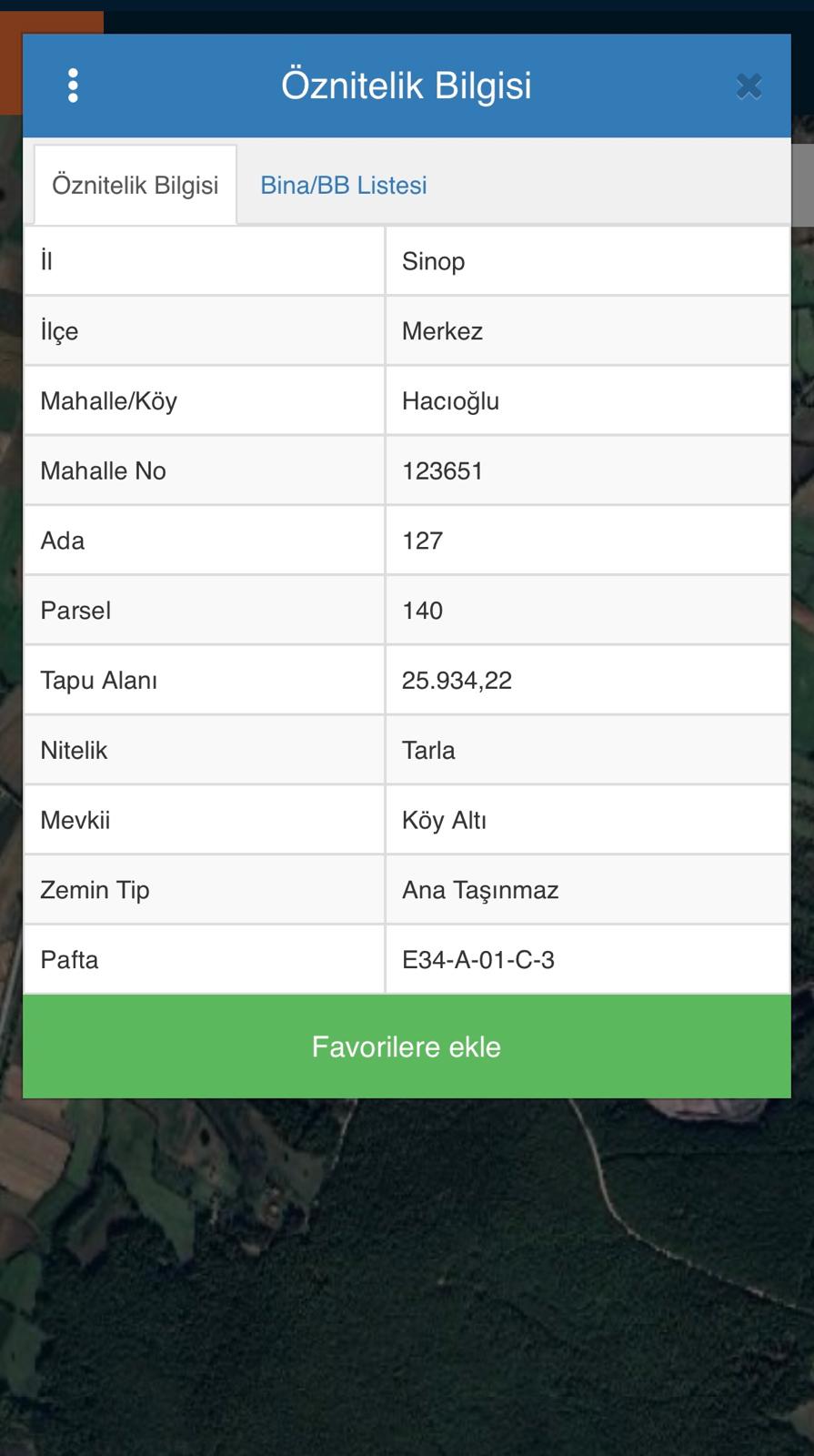Click the Nitelik value Tarla

pos(428,751)
